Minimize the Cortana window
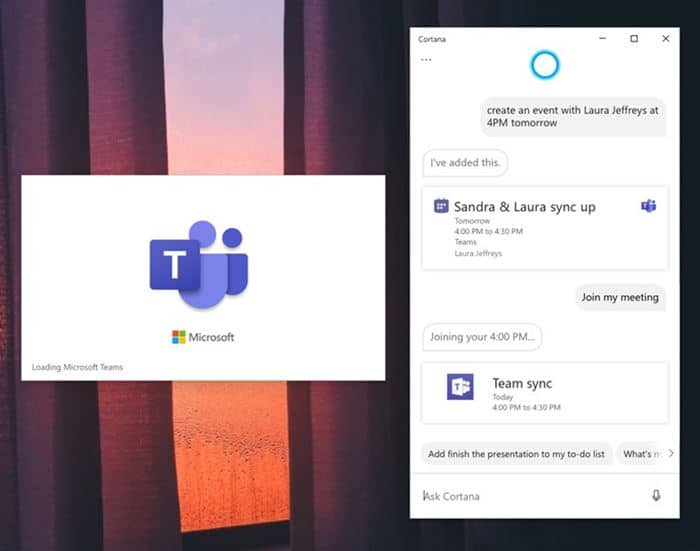Viewport: 700px width, 551px height. [x=603, y=39]
